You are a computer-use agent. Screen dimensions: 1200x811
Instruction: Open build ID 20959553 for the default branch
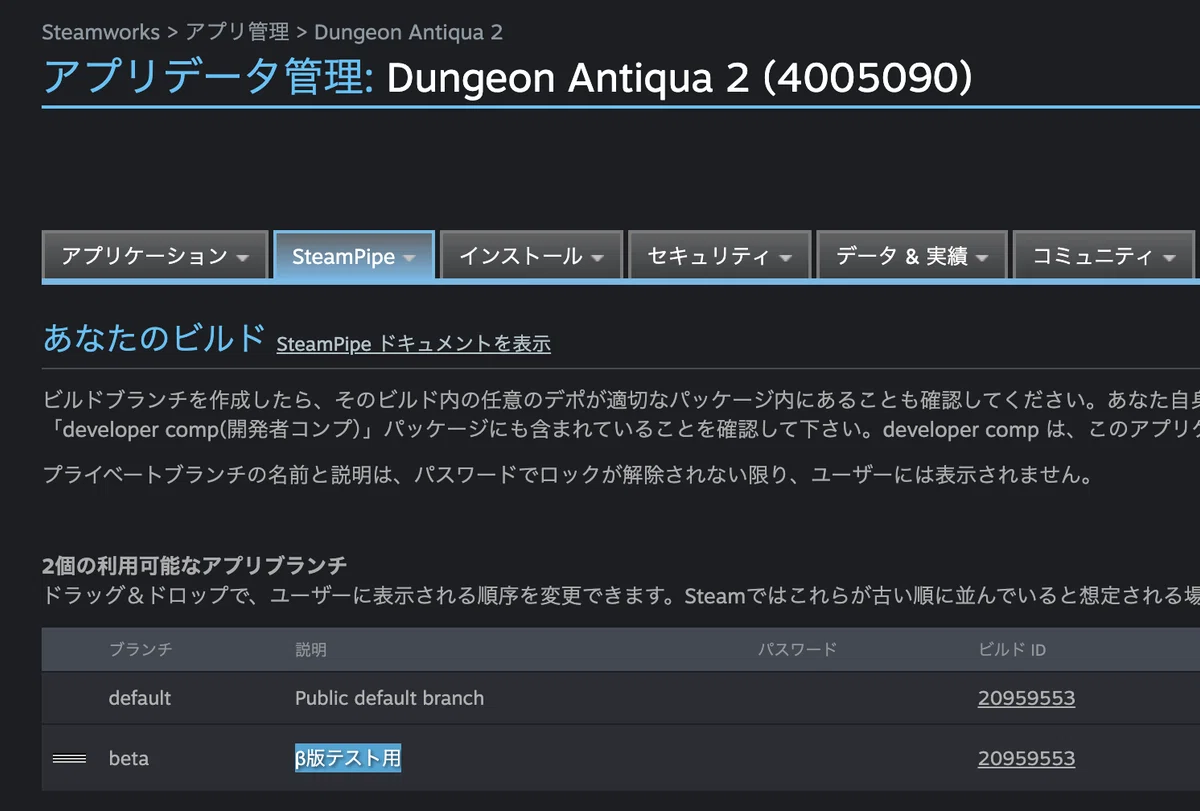pyautogui.click(x=1026, y=698)
